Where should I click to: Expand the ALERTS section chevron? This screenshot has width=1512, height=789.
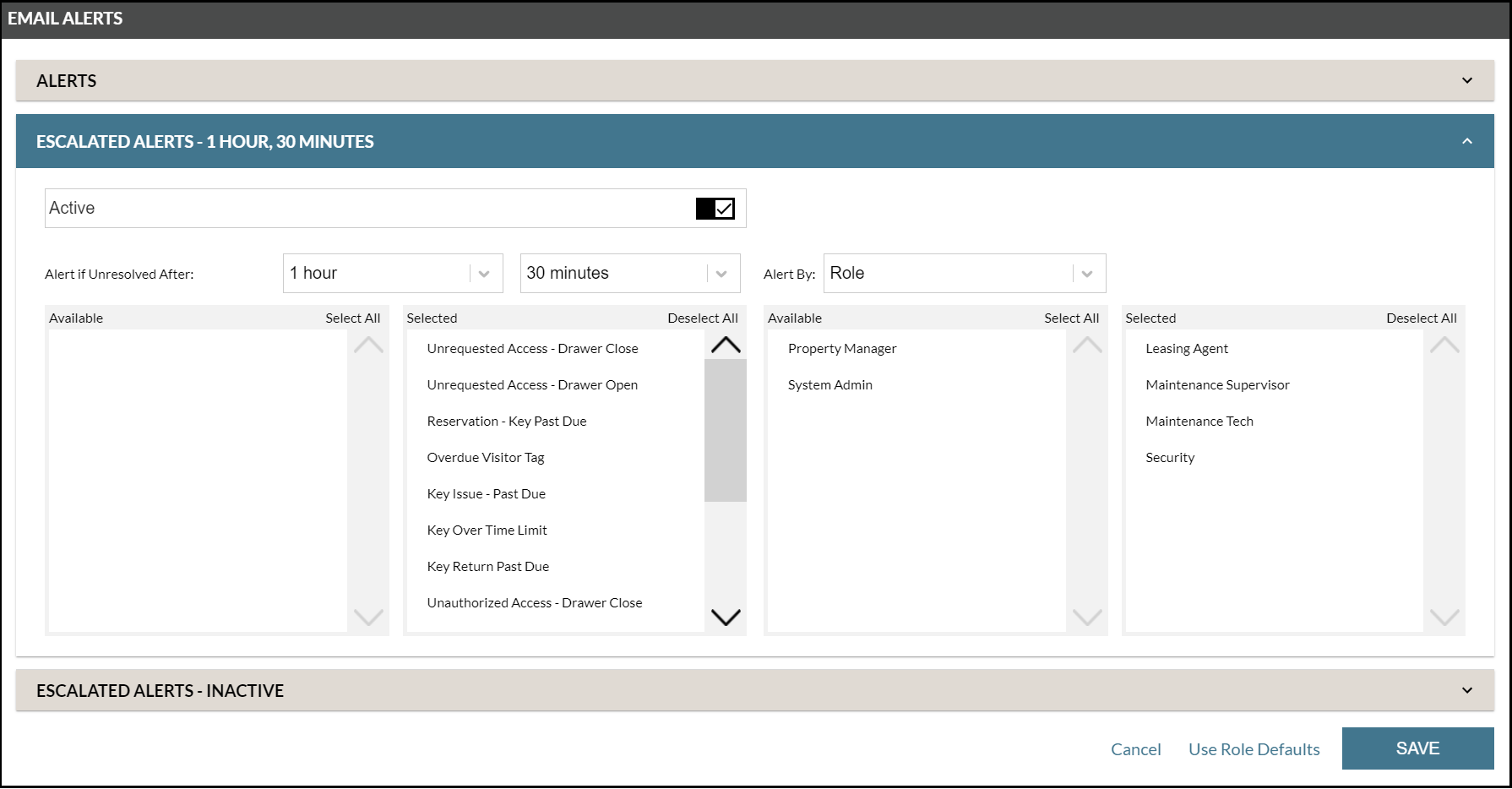click(x=1467, y=80)
